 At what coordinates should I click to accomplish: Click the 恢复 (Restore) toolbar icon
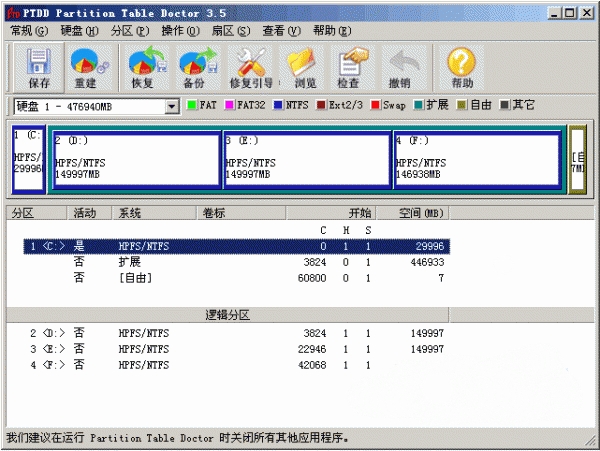(147, 67)
